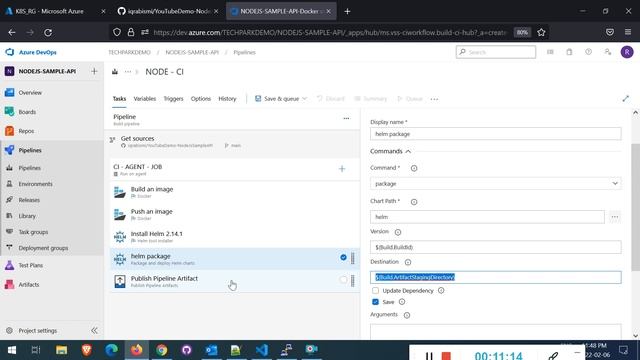The image size is (640, 360).
Task: Click the vertical scrollbar of task panel
Action: [x=635, y=207]
